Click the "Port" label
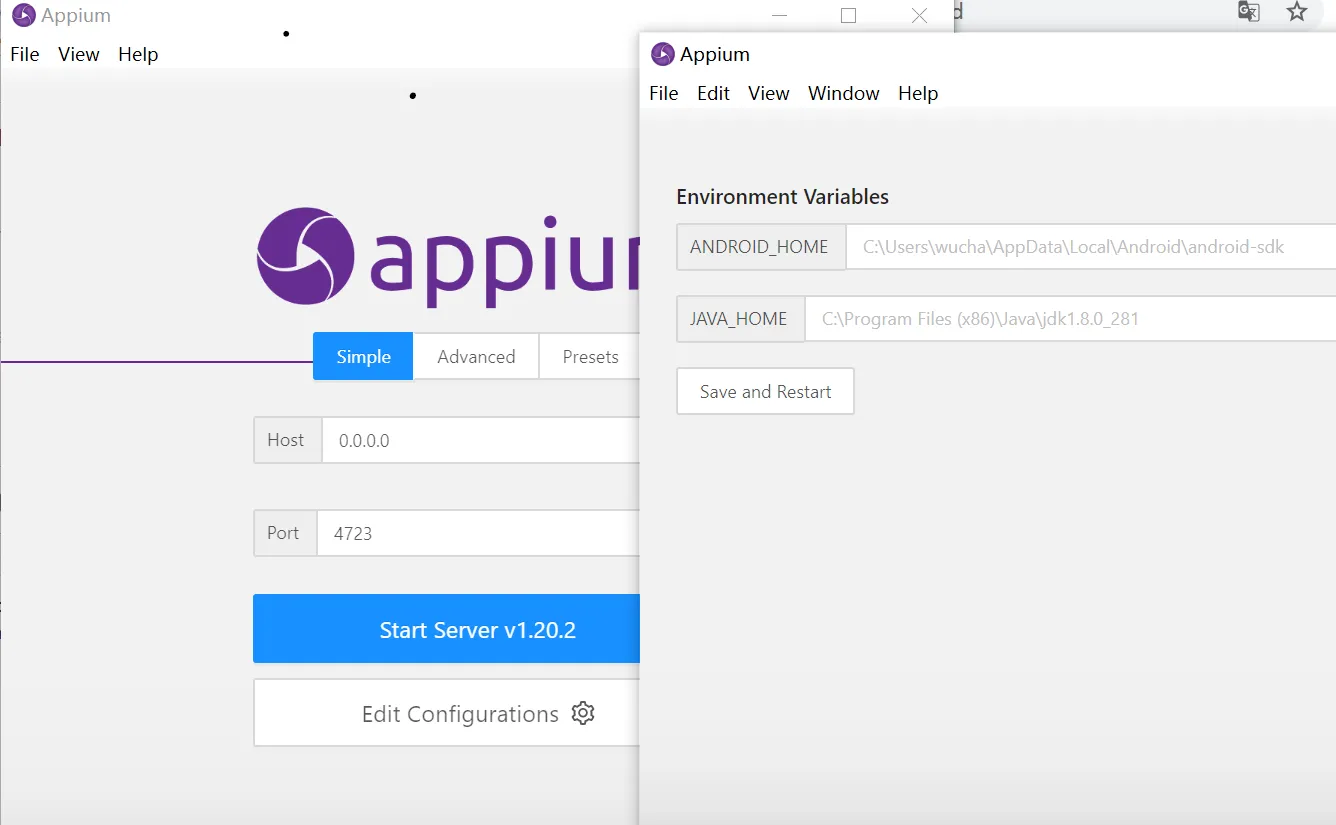The image size is (1336, 825). coord(283,533)
